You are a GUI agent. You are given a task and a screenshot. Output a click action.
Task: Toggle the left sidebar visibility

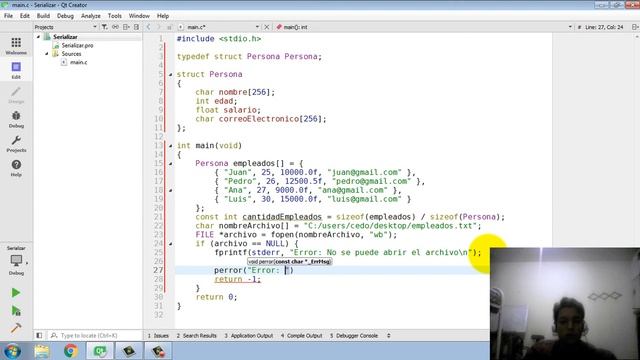39,336
